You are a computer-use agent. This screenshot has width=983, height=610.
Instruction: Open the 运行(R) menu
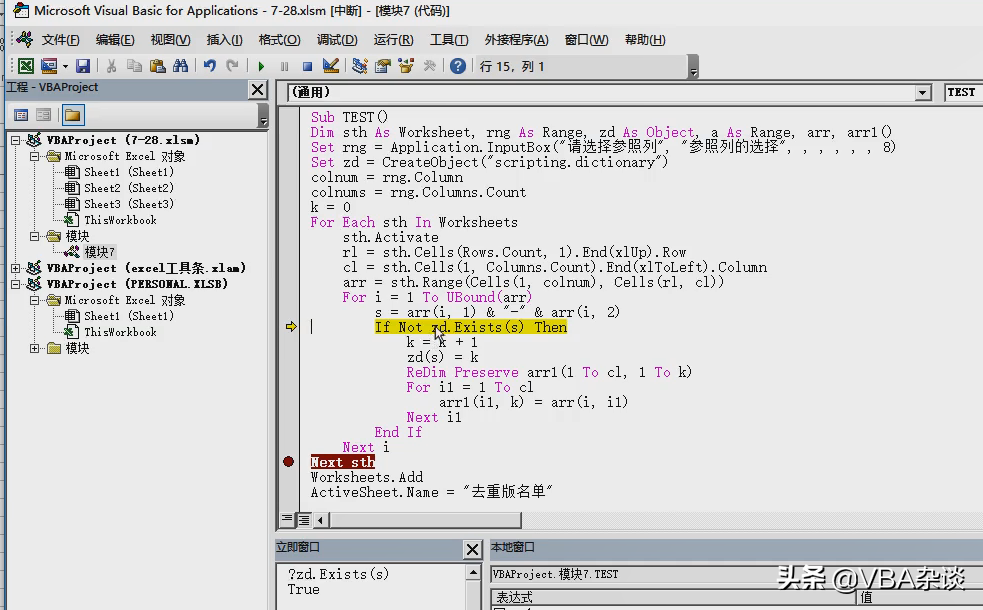393,39
